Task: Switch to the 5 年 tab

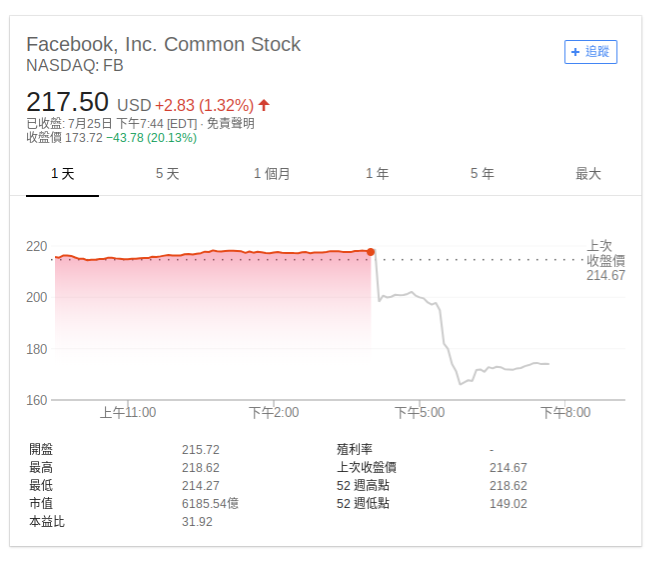Action: coord(482,174)
